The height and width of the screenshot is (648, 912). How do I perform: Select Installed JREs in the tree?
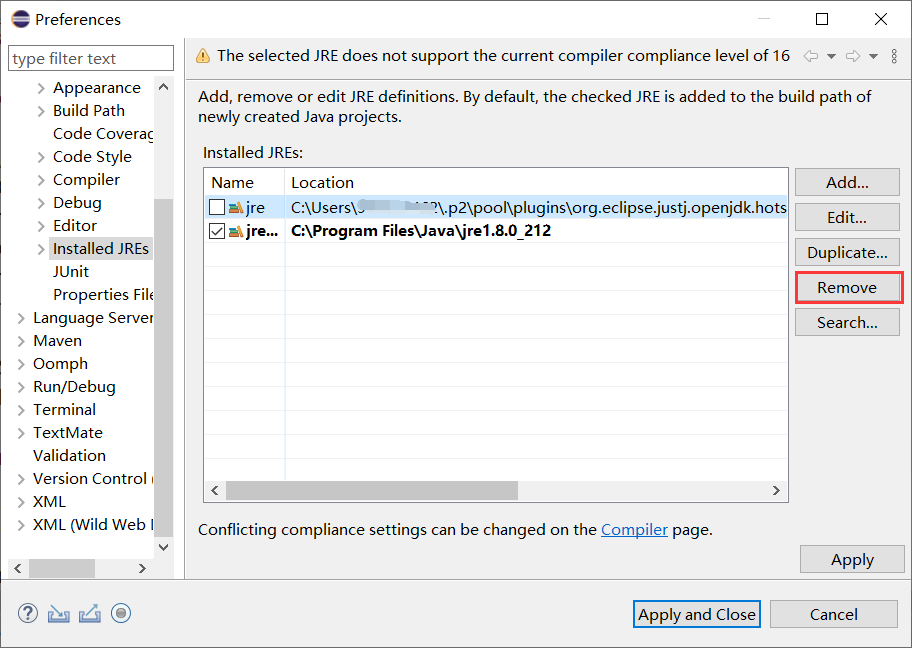click(x=101, y=248)
